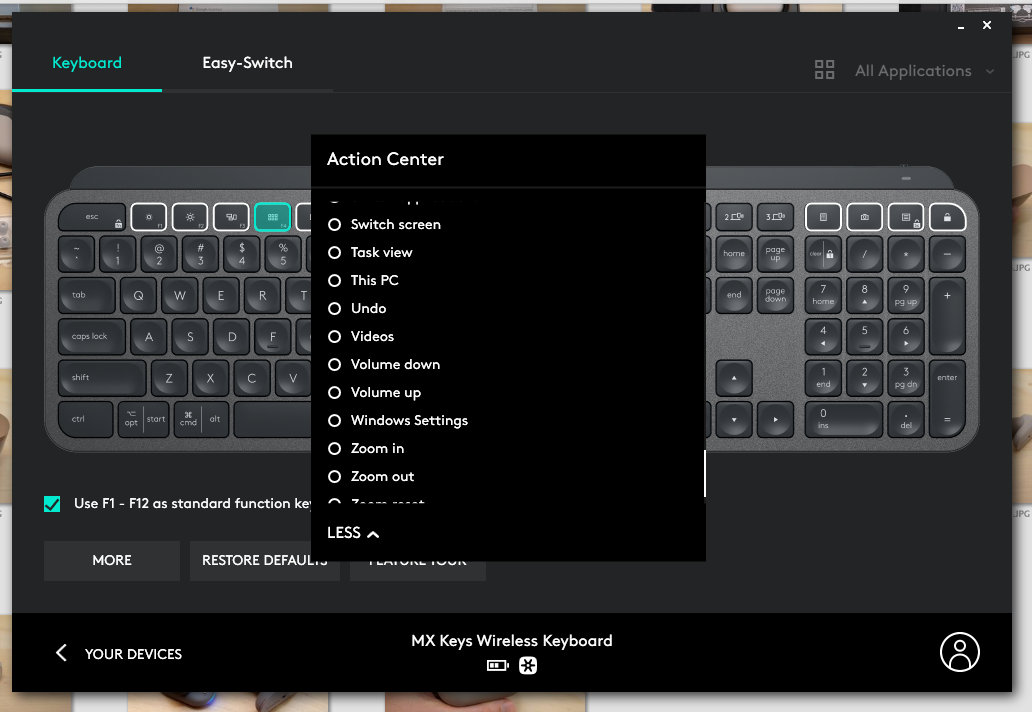Click the RESTORE DEFAULTS button
The height and width of the screenshot is (712, 1032).
click(x=265, y=561)
